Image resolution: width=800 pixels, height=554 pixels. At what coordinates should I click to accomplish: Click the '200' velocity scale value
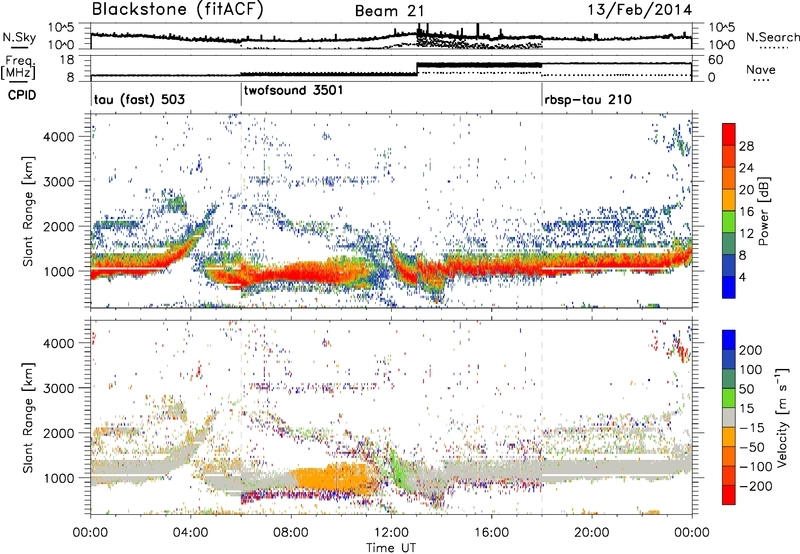[x=751, y=350]
